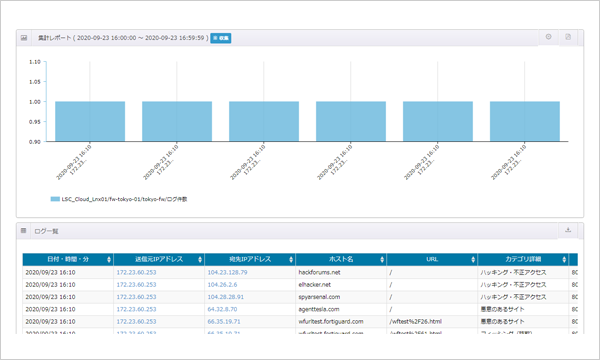Screen dimensions: 600x360
Task: Click date 2020/09/23 16:10 in elhacker.net row
Action: tap(50, 285)
